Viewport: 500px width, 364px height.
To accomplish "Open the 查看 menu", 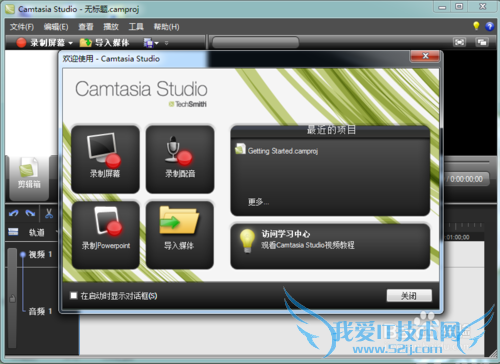I will pyautogui.click(x=86, y=27).
